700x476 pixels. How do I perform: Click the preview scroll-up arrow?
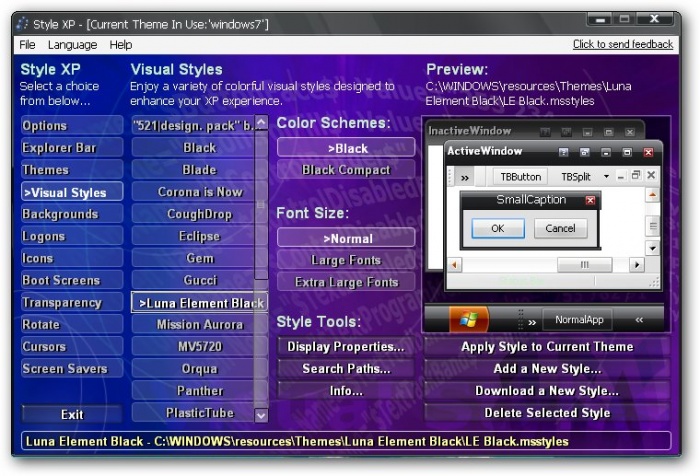(x=652, y=195)
